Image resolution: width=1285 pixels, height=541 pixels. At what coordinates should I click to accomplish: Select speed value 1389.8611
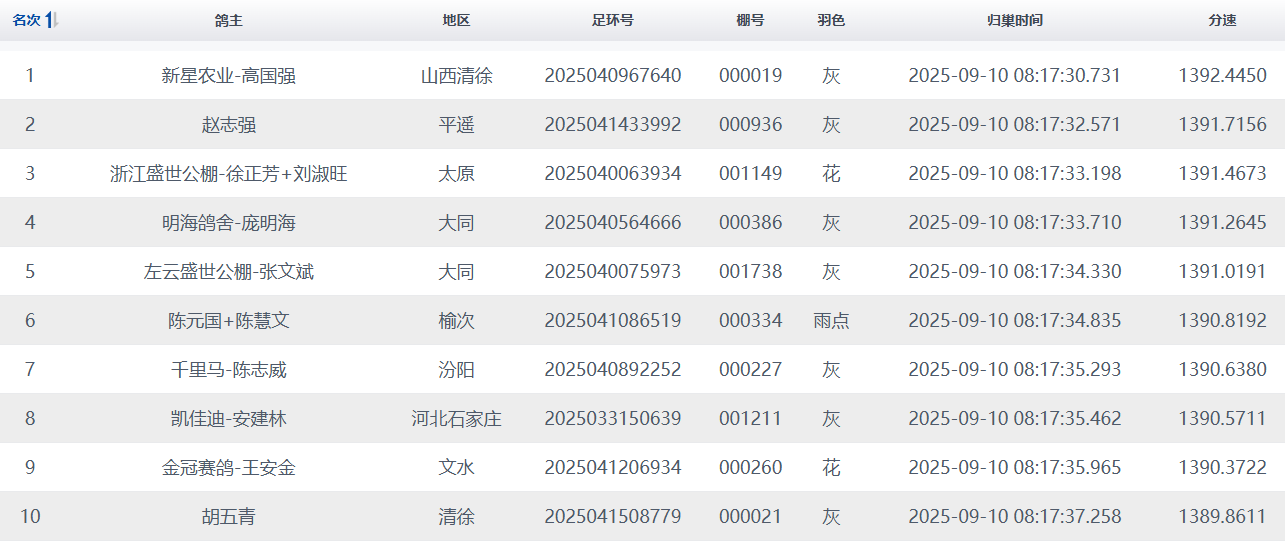[1222, 517]
